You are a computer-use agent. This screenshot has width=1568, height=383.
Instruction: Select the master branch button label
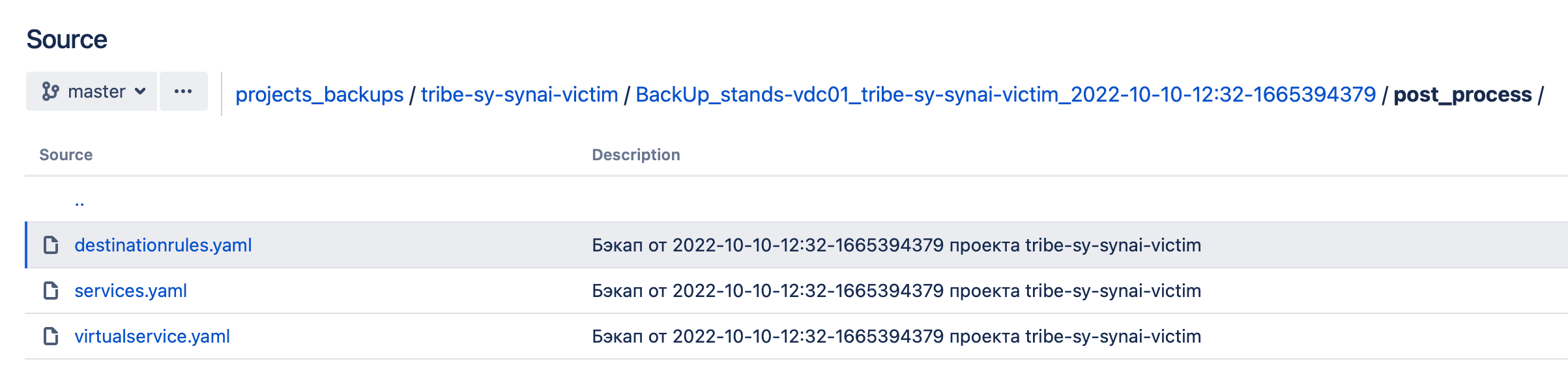(96, 91)
